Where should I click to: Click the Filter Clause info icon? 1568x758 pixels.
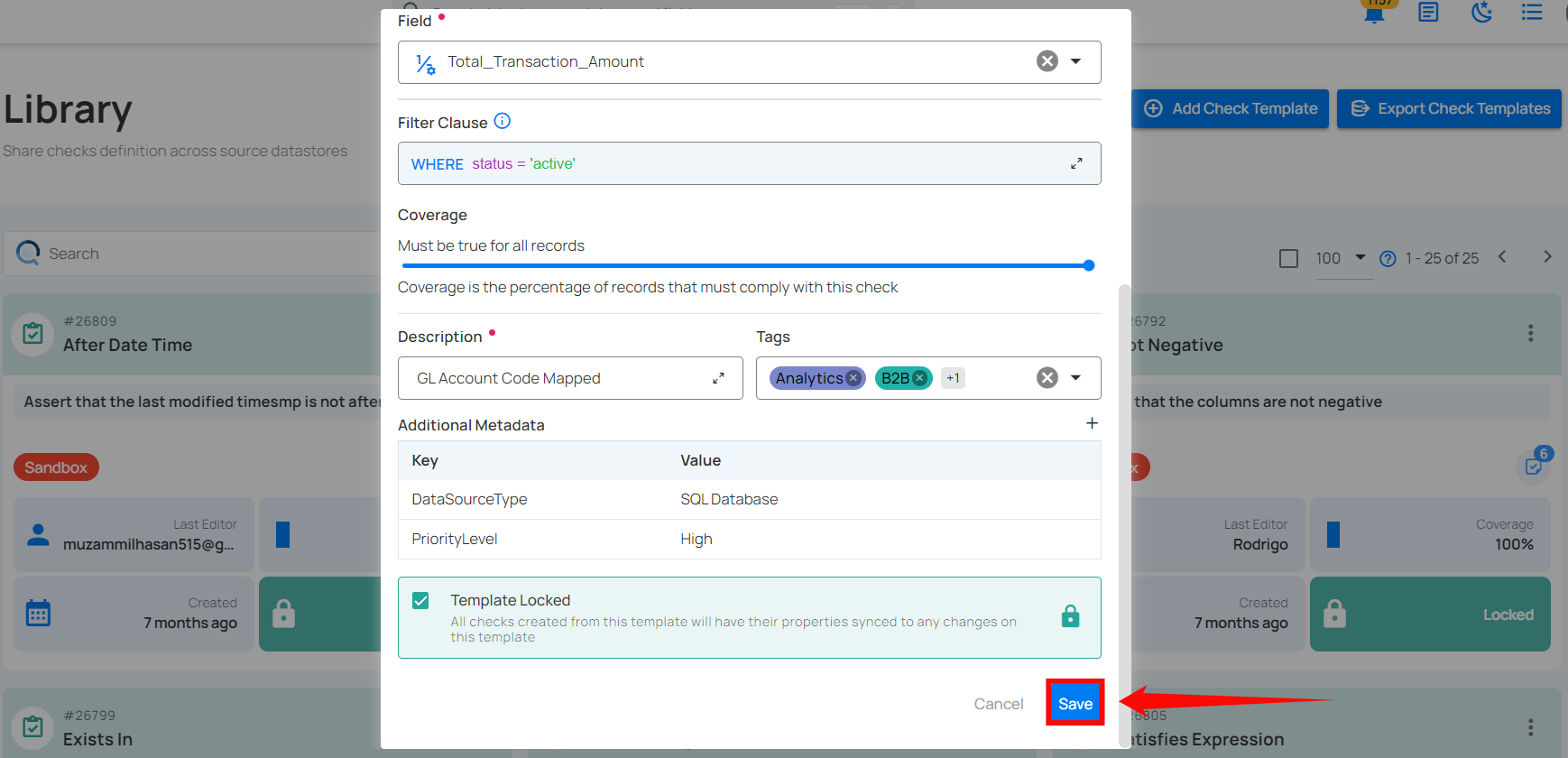click(503, 121)
